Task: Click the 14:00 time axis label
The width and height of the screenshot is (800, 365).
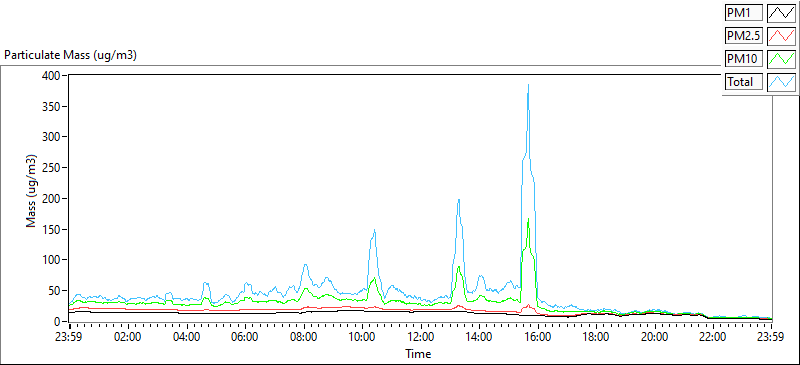Action: click(479, 337)
